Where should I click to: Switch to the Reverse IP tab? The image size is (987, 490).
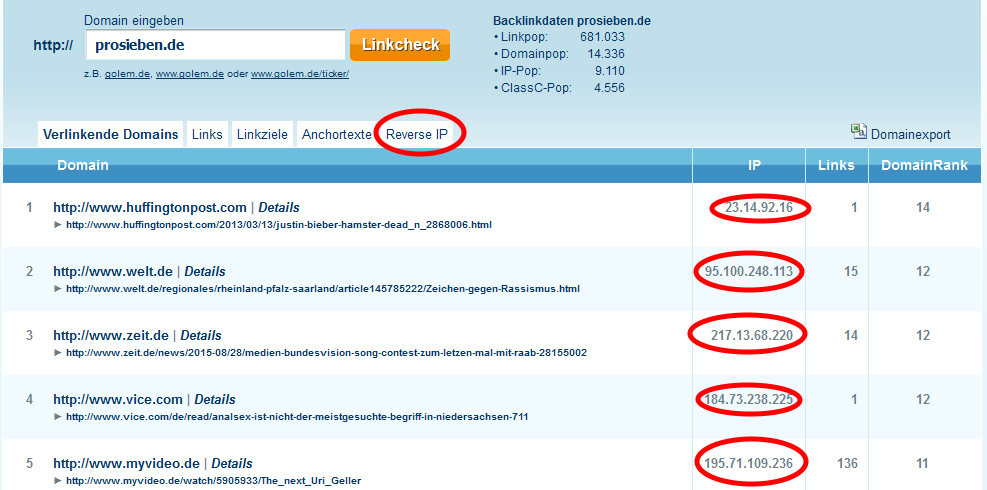[417, 134]
